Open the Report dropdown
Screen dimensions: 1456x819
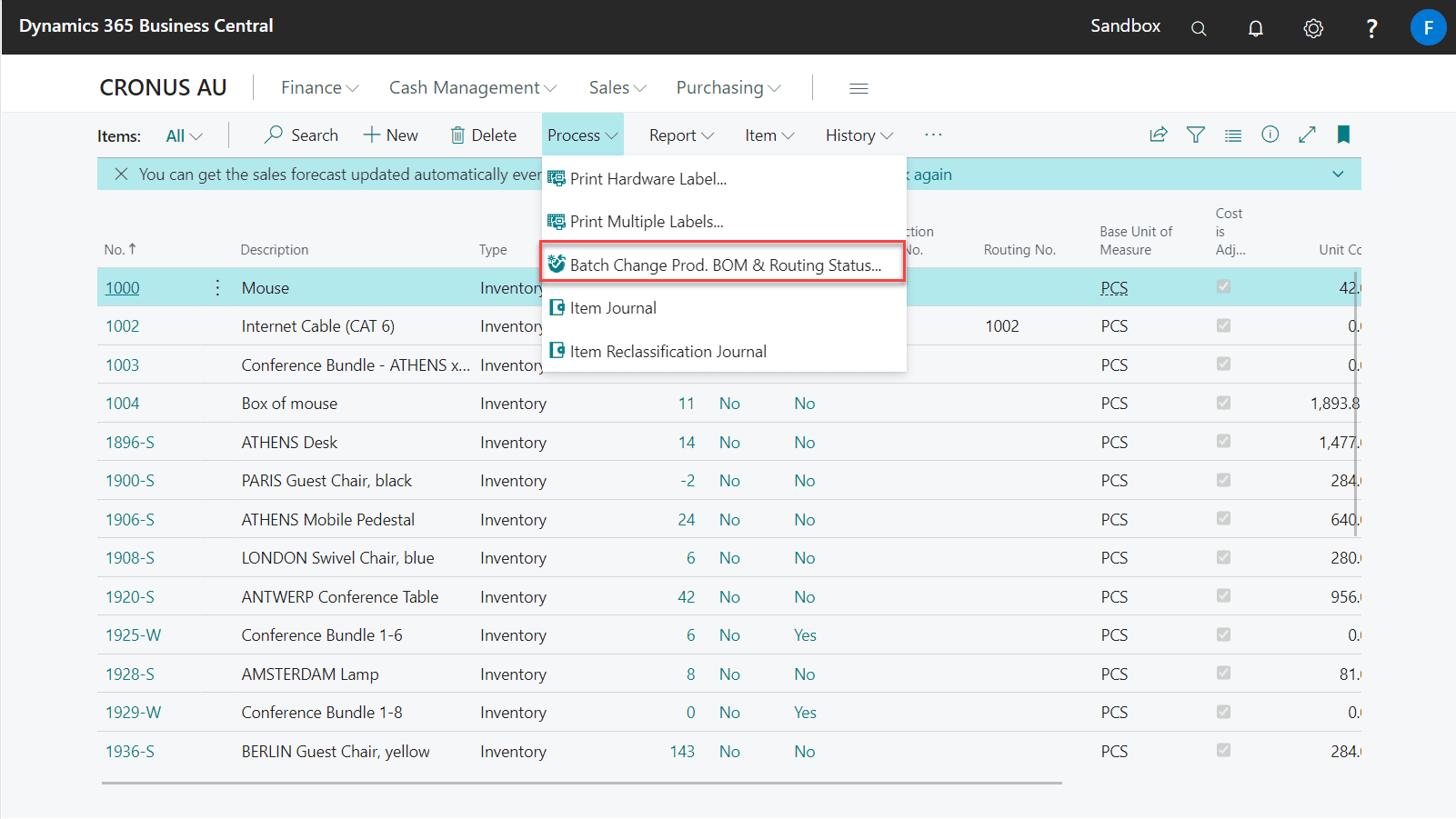[681, 135]
